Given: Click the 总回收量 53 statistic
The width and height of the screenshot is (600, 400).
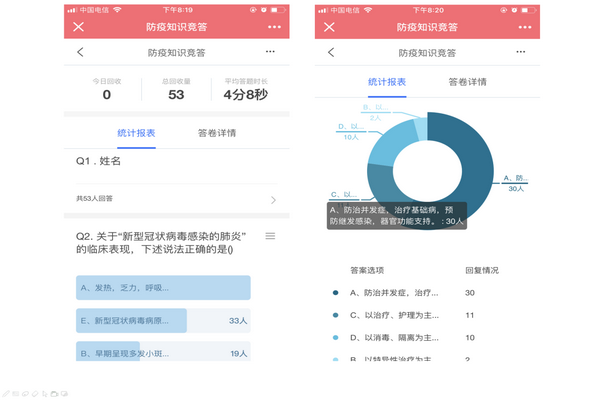Looking at the screenshot, I should pyautogui.click(x=176, y=88).
